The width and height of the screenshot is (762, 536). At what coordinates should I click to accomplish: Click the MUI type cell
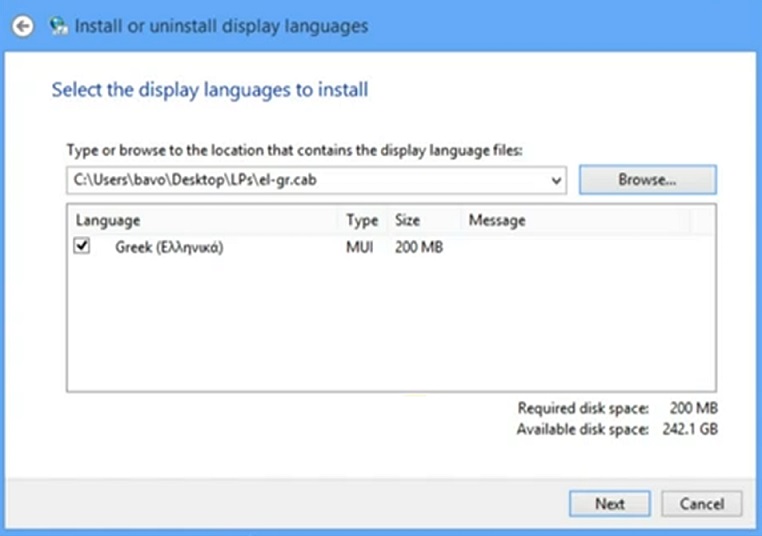360,247
